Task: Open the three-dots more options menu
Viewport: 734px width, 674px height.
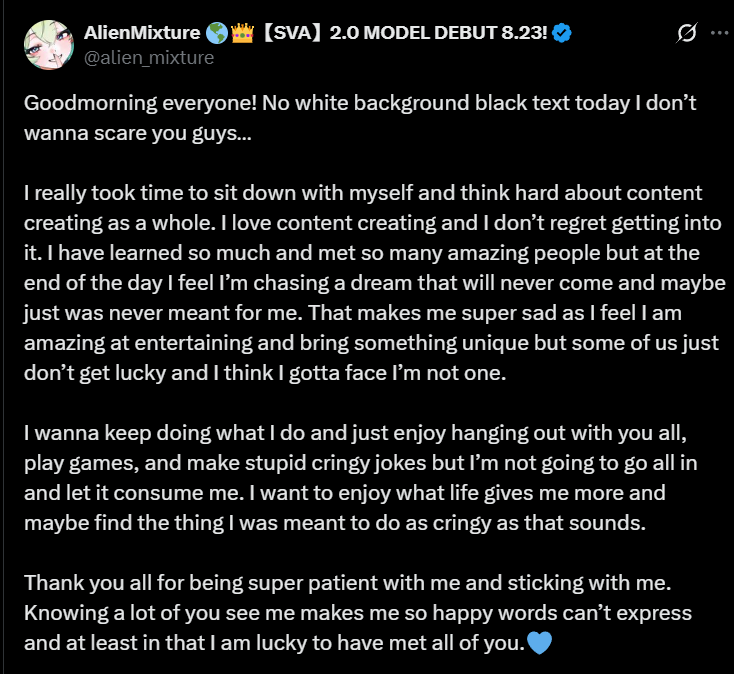Action: tap(719, 33)
